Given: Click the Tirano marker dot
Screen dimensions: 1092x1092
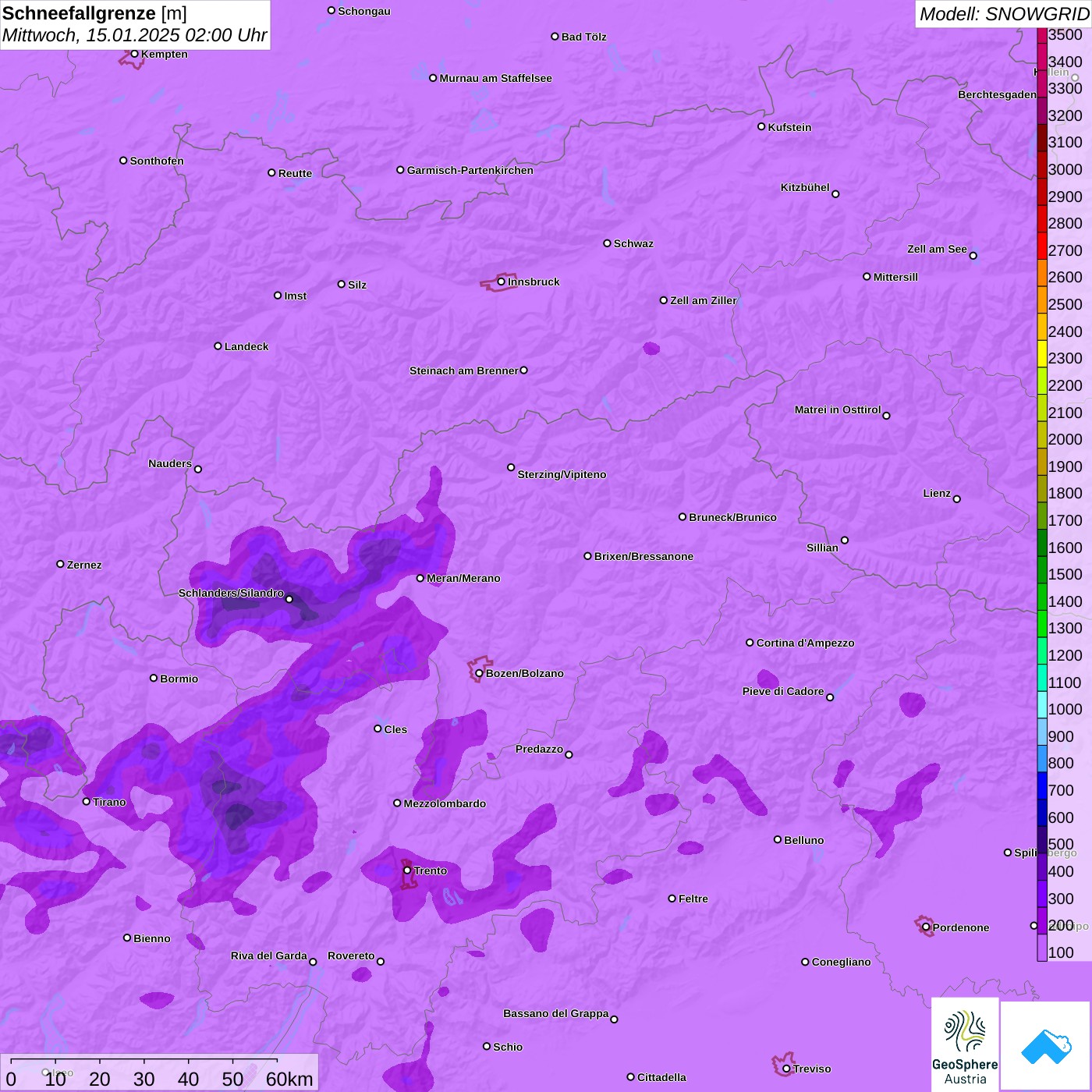Looking at the screenshot, I should click(x=87, y=802).
